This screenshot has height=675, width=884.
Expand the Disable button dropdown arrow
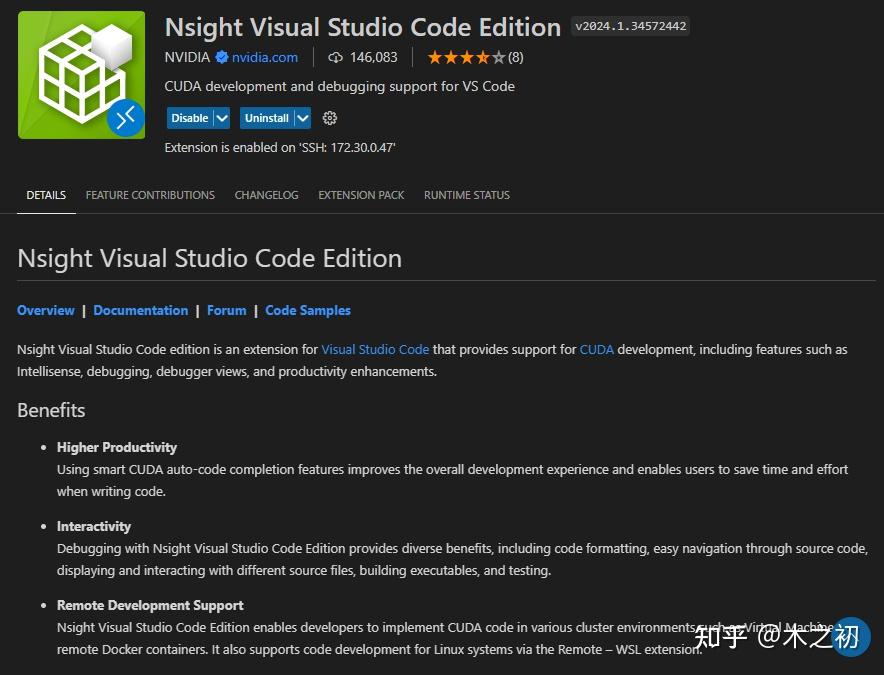(222, 118)
